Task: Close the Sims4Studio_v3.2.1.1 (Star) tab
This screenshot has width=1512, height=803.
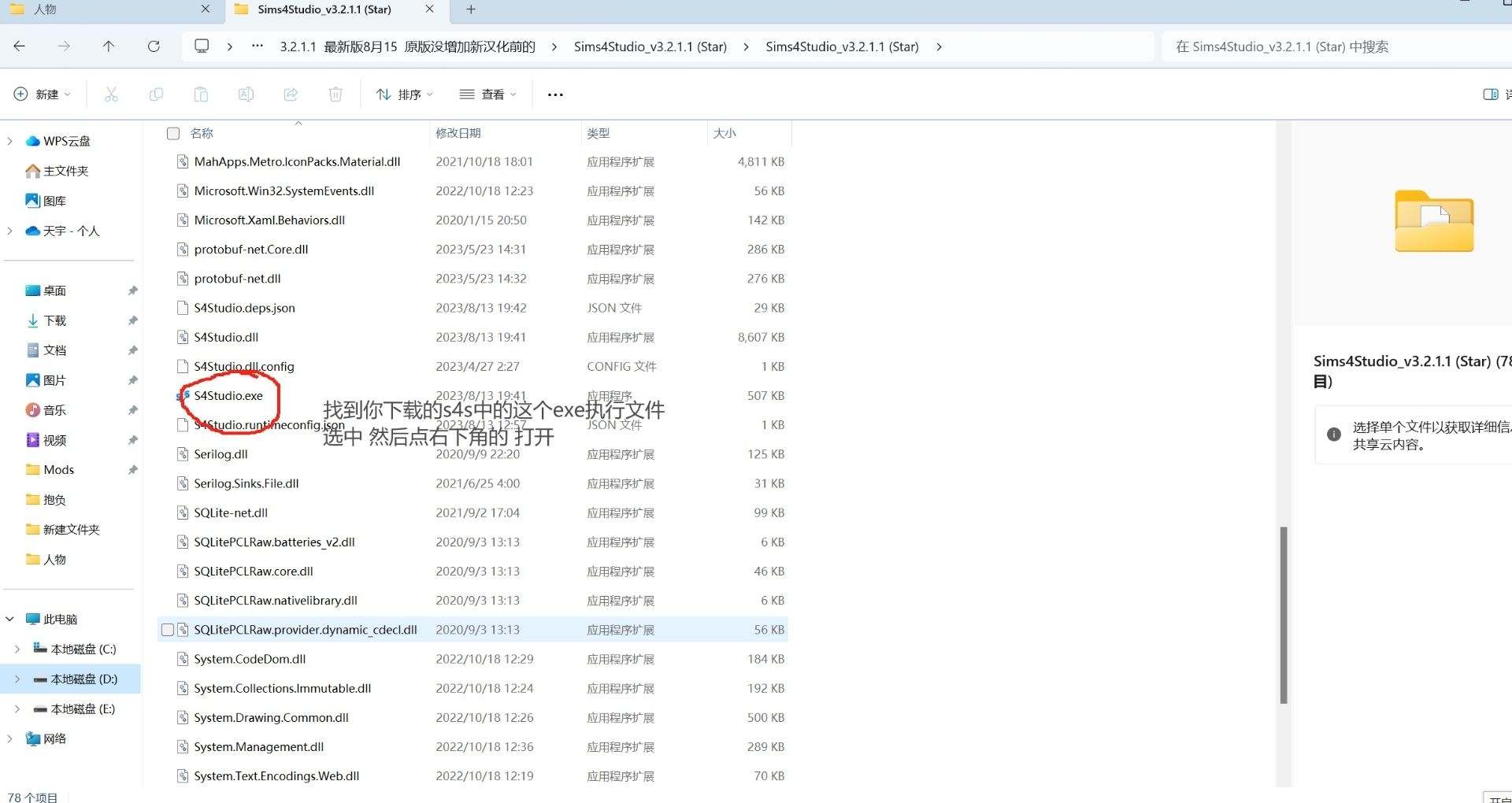Action: pos(429,9)
